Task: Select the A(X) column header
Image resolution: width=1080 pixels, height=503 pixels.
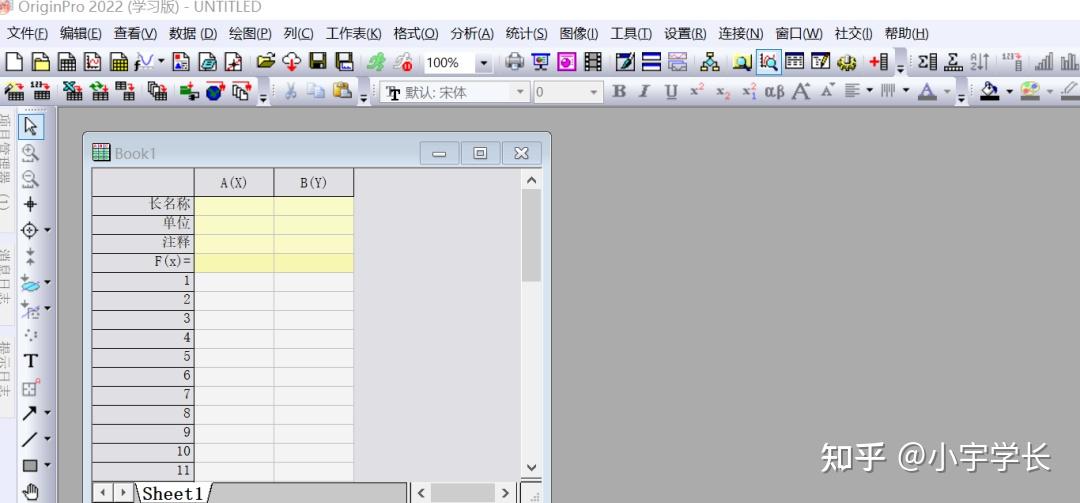Action: (x=233, y=183)
